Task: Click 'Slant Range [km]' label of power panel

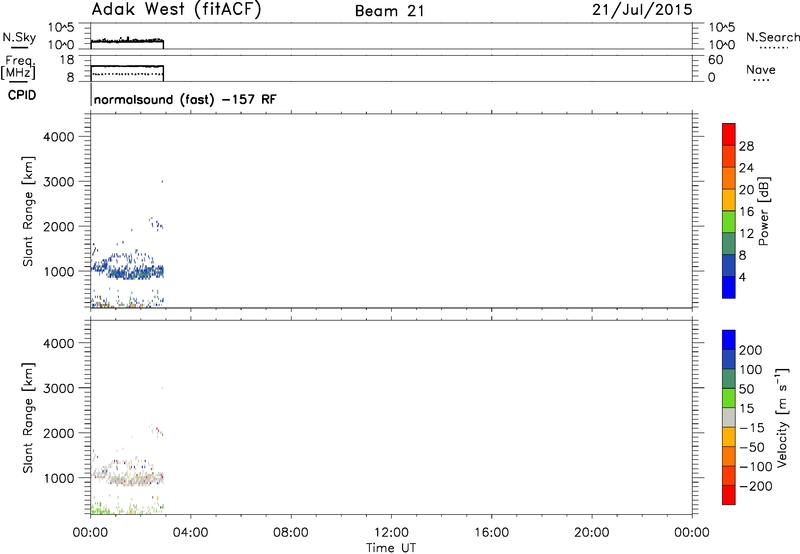Action: 28,211
